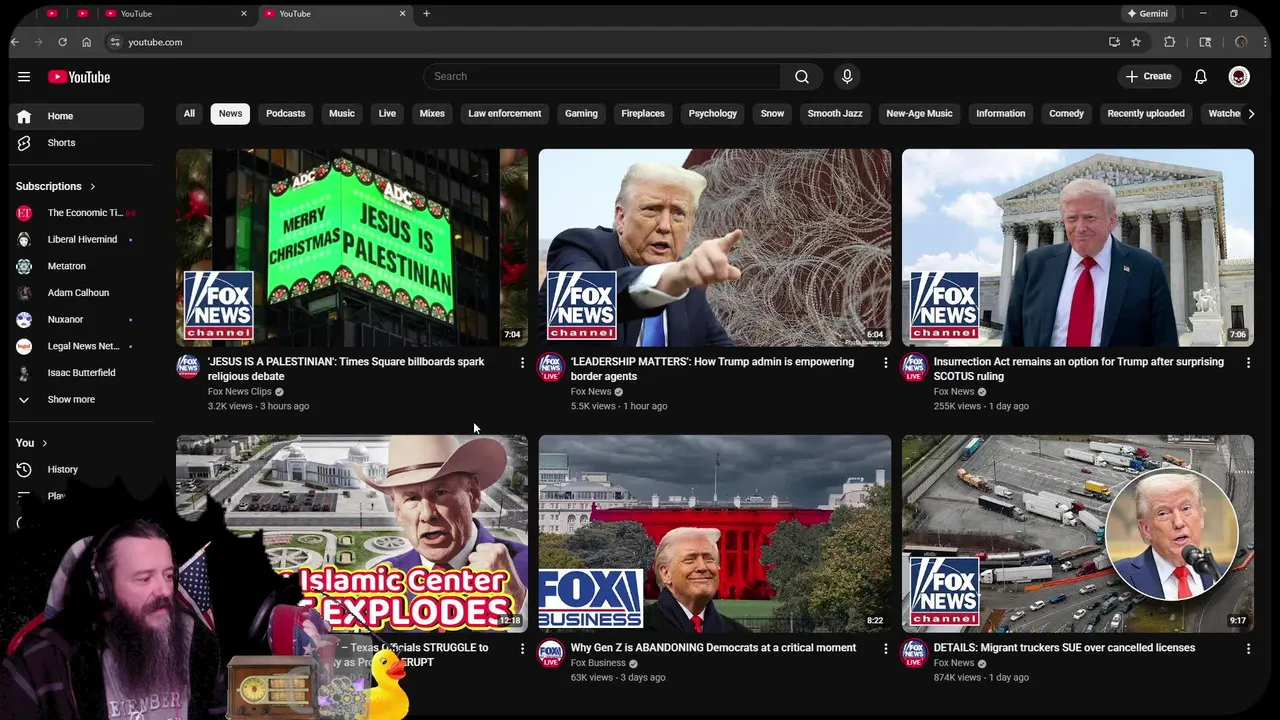Select the Comedy filter chip
Screen dimensions: 1280x720
pyautogui.click(x=1066, y=114)
